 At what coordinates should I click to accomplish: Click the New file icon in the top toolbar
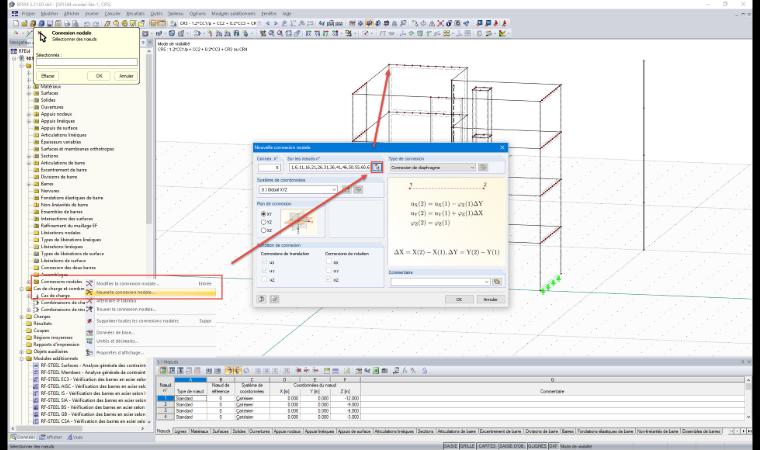[16, 23]
